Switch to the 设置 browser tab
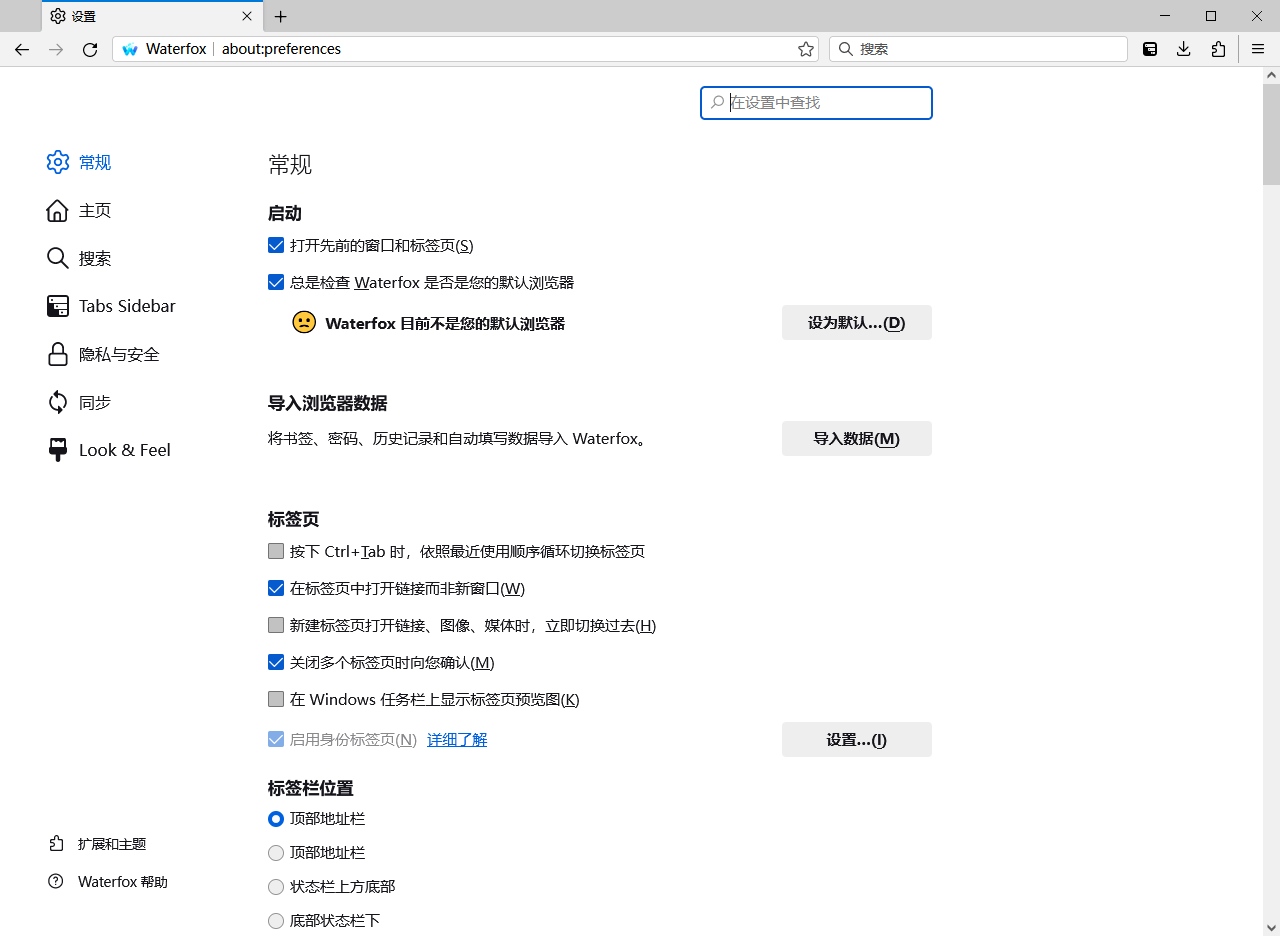Viewport: 1280px width, 936px height. [150, 16]
